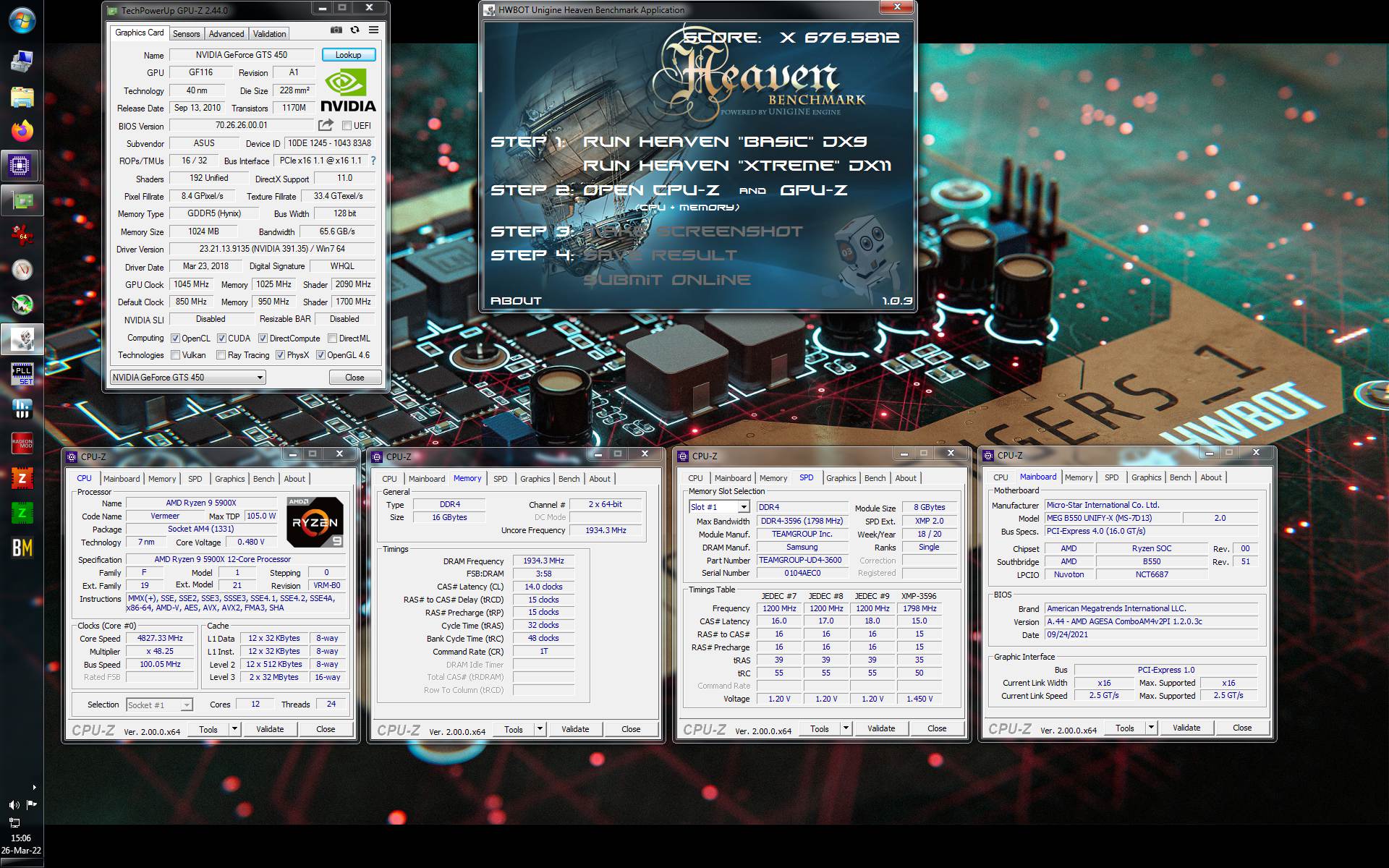Open the Bench tab in the first CPU-Z window
The height and width of the screenshot is (868, 1389).
click(263, 479)
